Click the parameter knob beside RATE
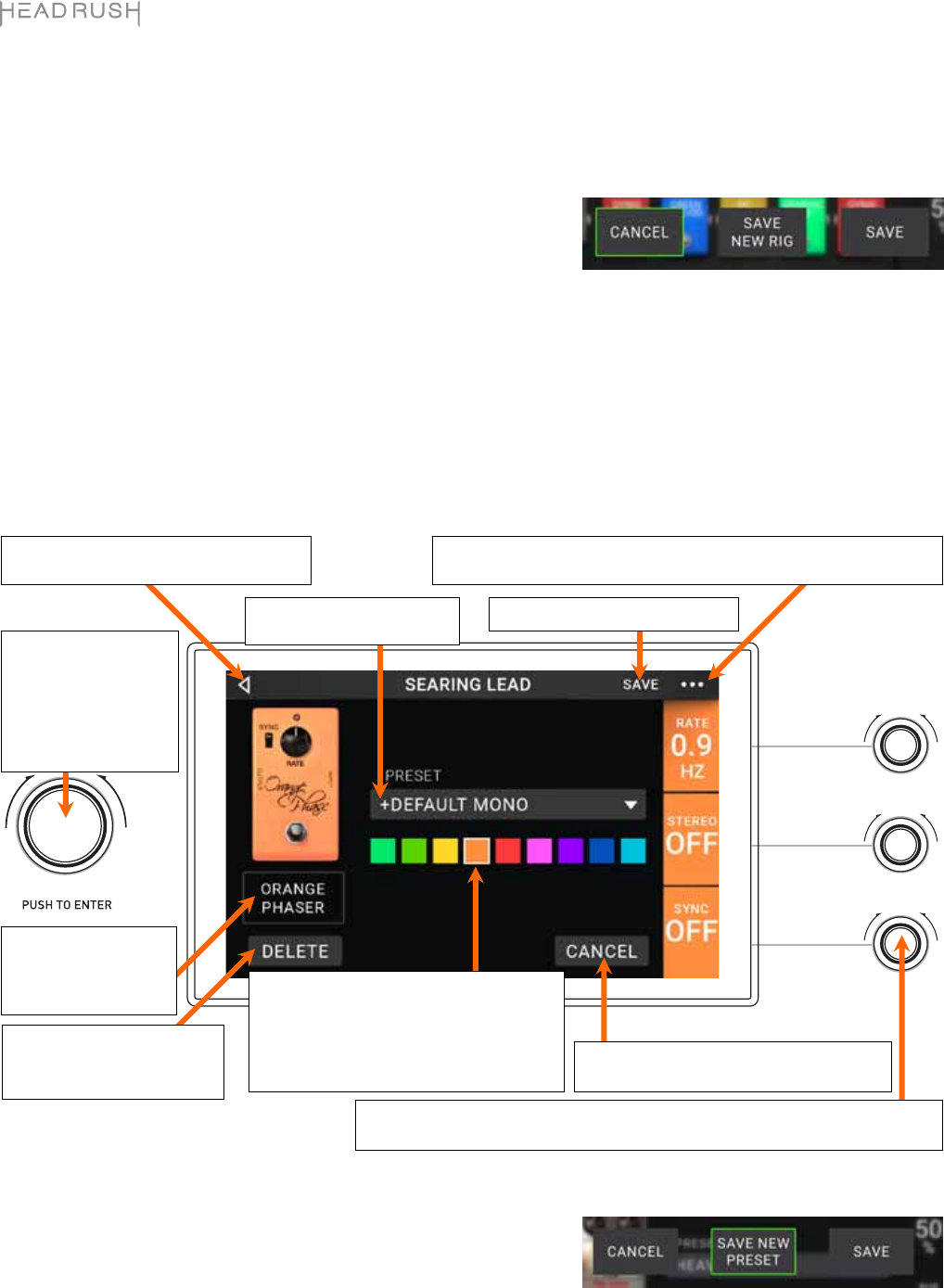 (900, 745)
